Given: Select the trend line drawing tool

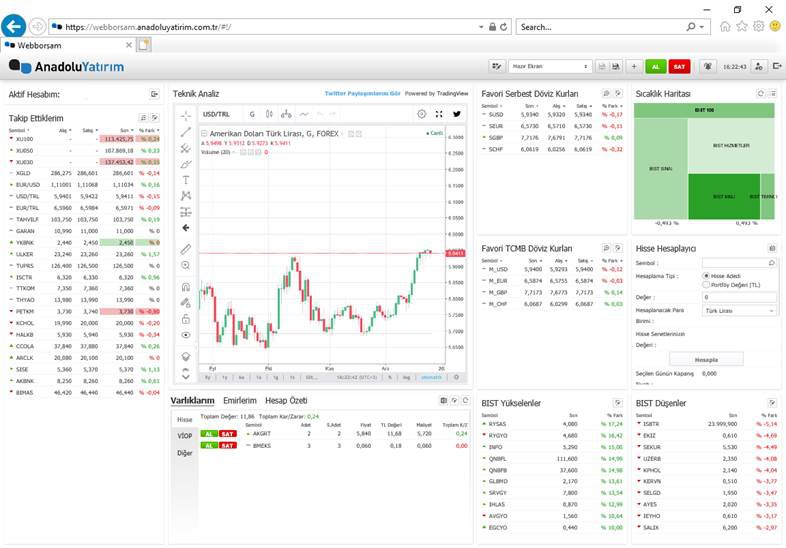Looking at the screenshot, I should (186, 131).
